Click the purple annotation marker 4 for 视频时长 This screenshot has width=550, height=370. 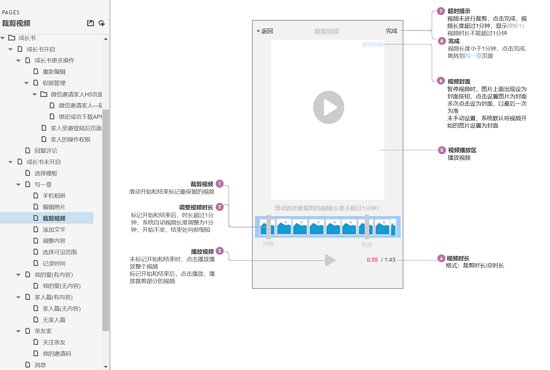[x=441, y=258]
